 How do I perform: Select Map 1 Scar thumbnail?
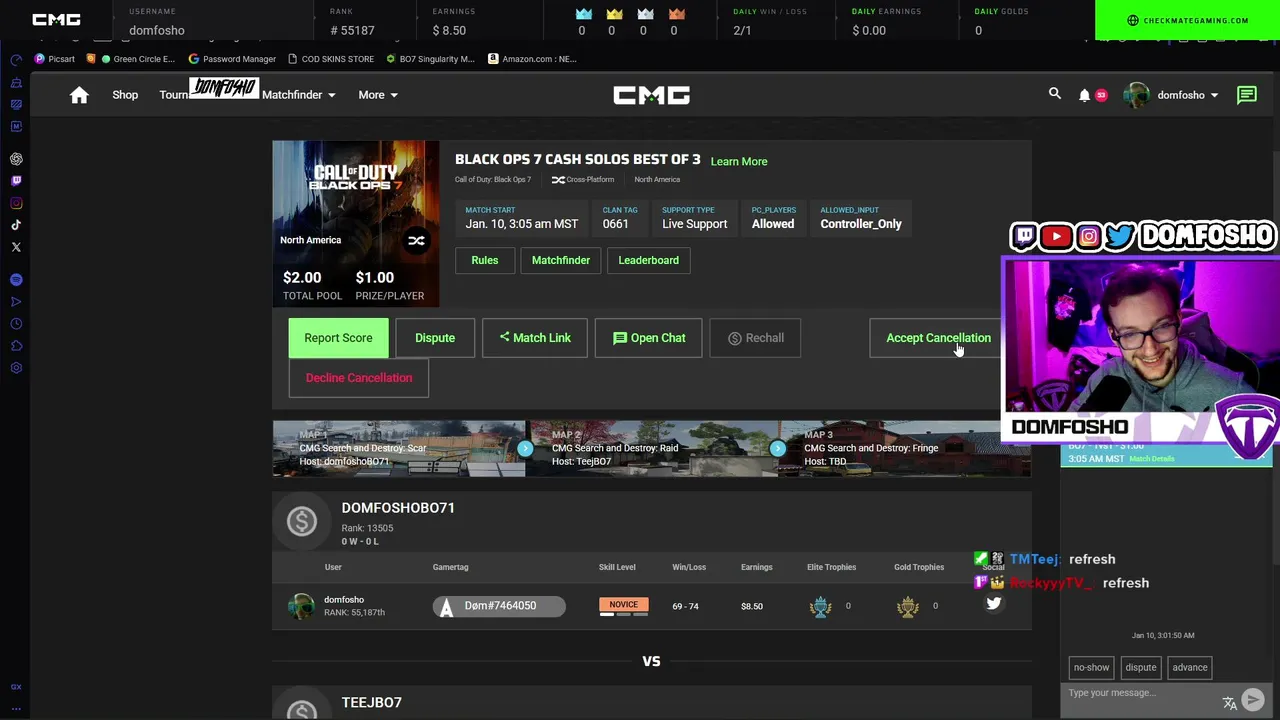[x=398, y=448]
